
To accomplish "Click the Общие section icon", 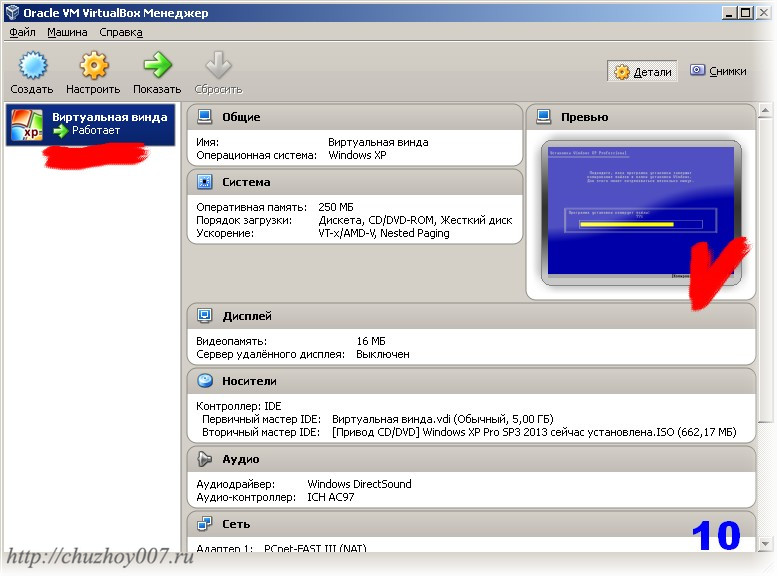I will pyautogui.click(x=204, y=117).
